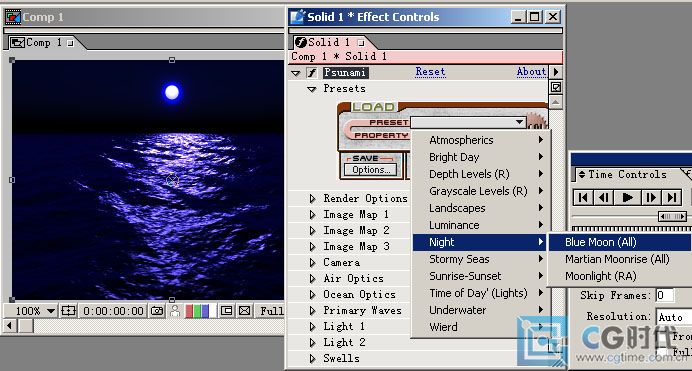Screen dimensions: 692x371
Task: Choose the Blue Moon (All) preset
Action: [620, 242]
